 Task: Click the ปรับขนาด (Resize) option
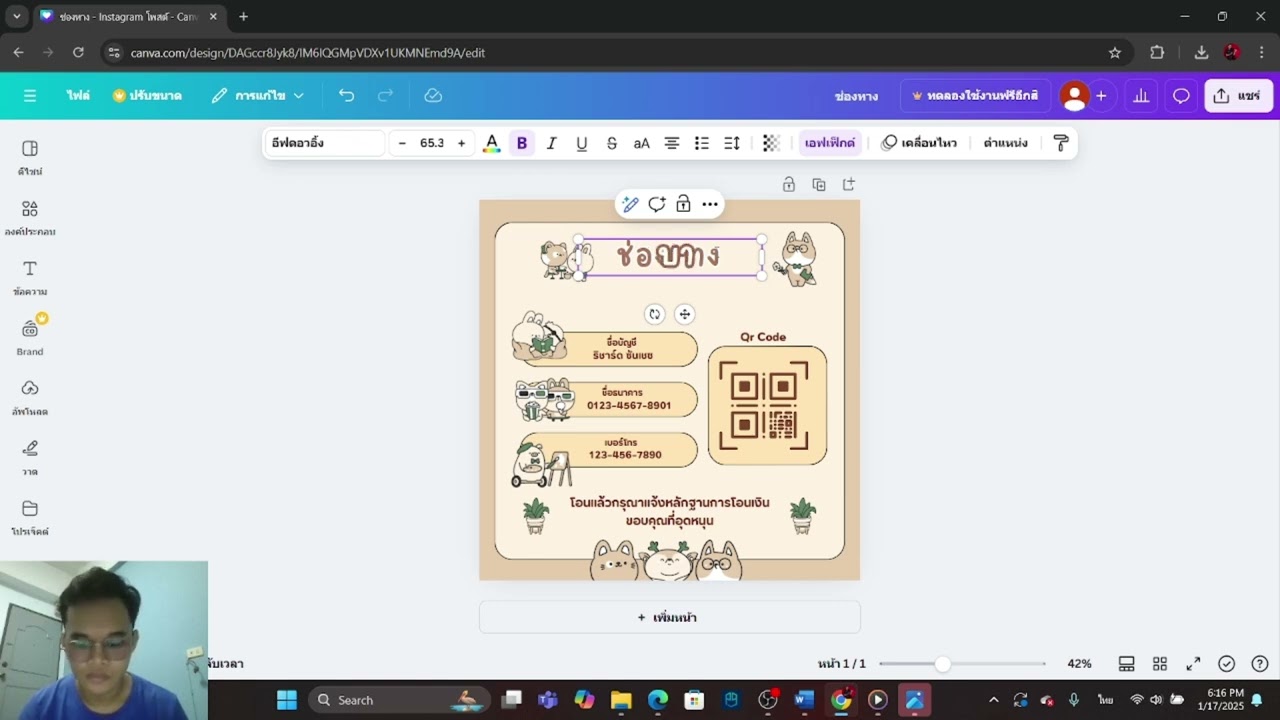(147, 96)
